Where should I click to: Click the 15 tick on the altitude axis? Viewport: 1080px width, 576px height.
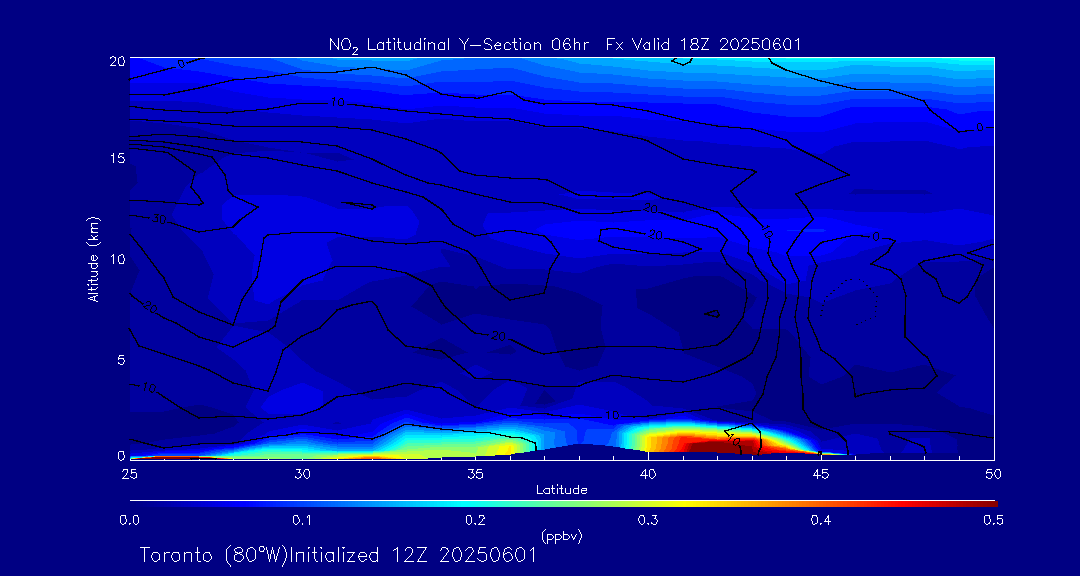[x=116, y=159]
